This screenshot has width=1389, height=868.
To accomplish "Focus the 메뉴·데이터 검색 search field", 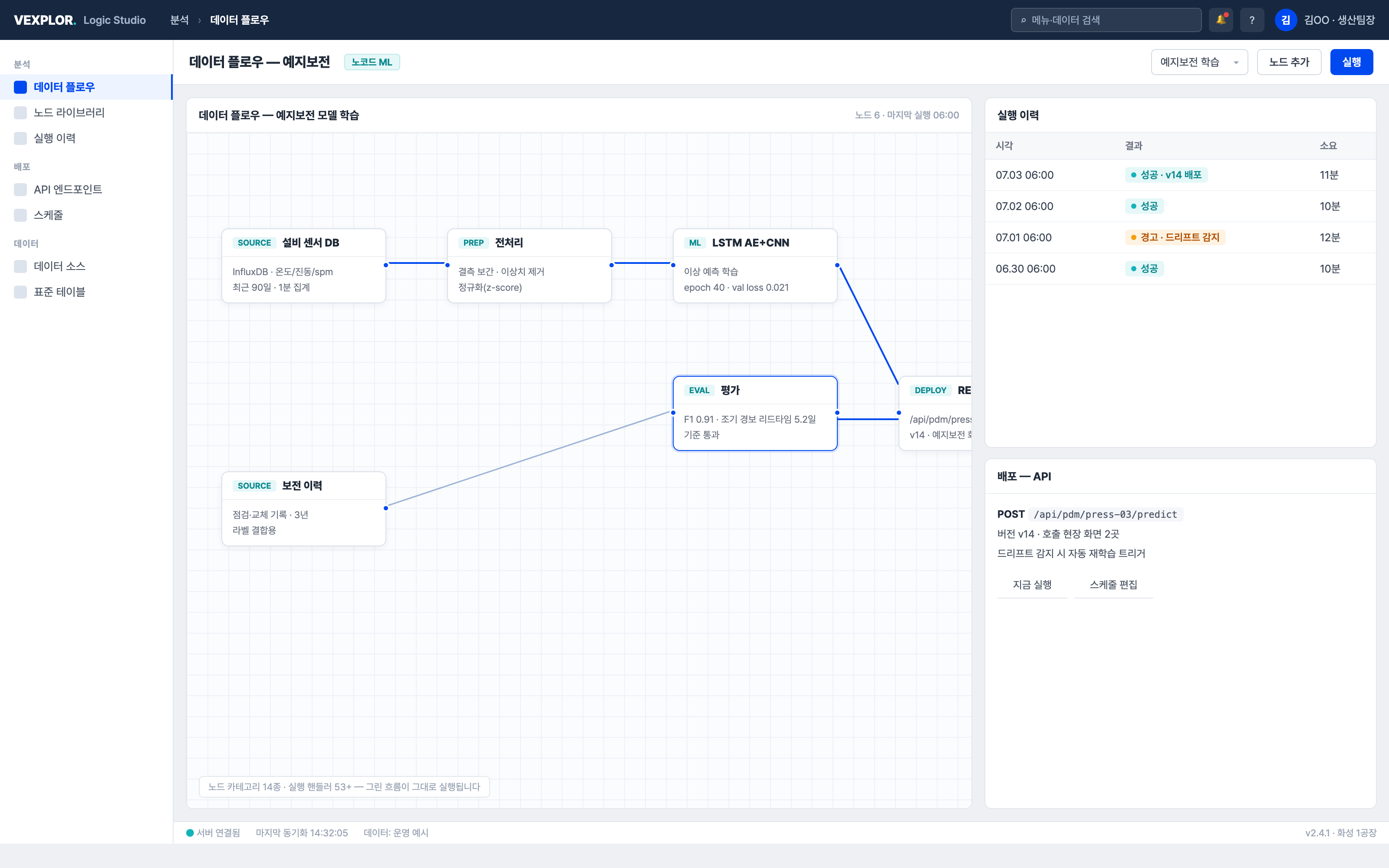I will [1106, 20].
